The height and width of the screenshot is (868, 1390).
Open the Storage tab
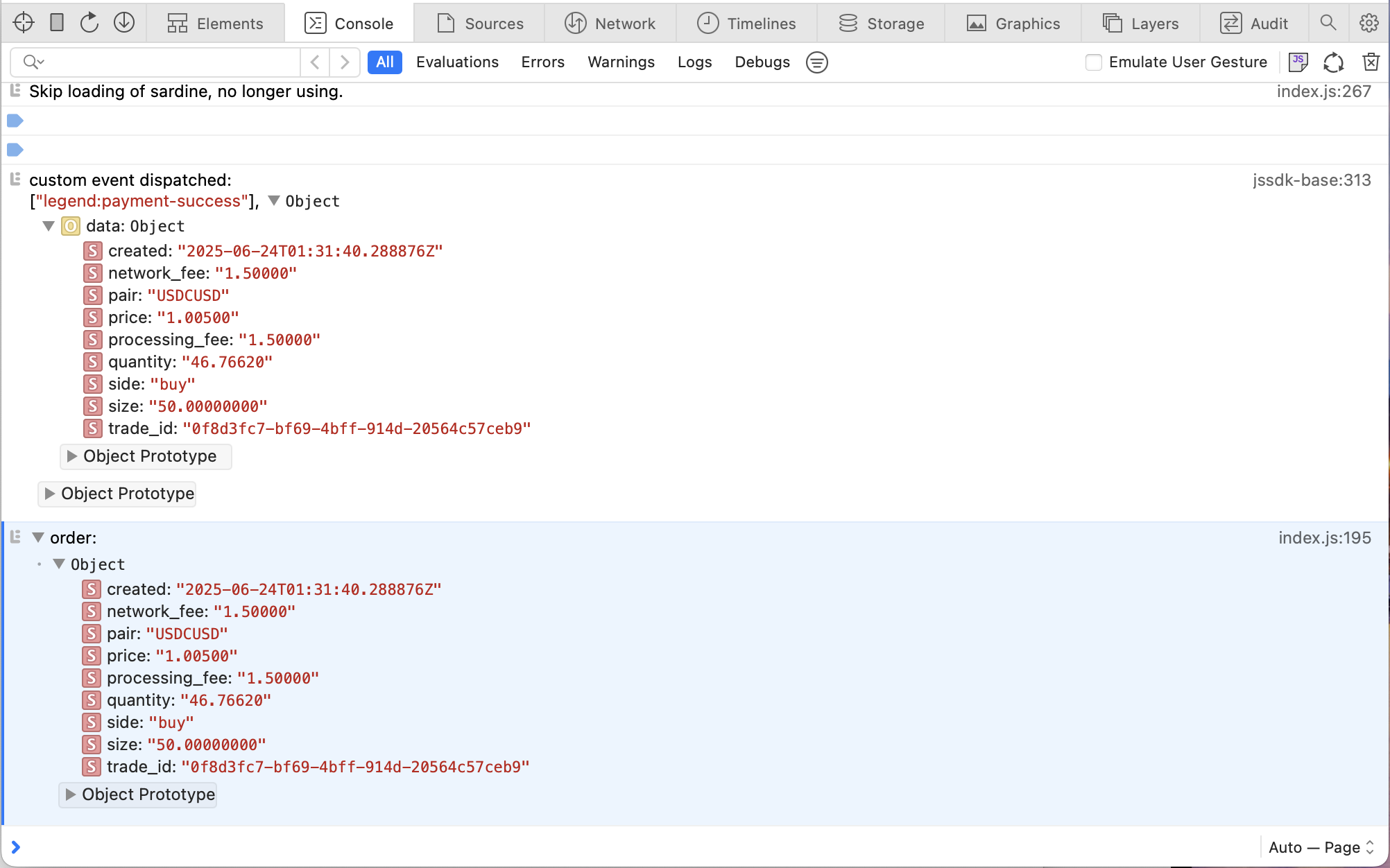[882, 24]
